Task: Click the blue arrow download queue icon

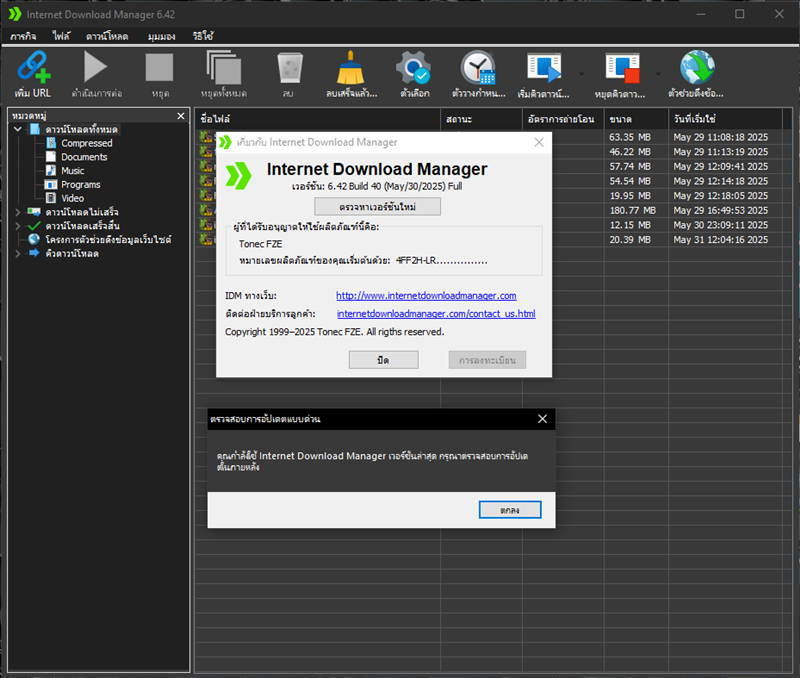Action: click(34, 253)
